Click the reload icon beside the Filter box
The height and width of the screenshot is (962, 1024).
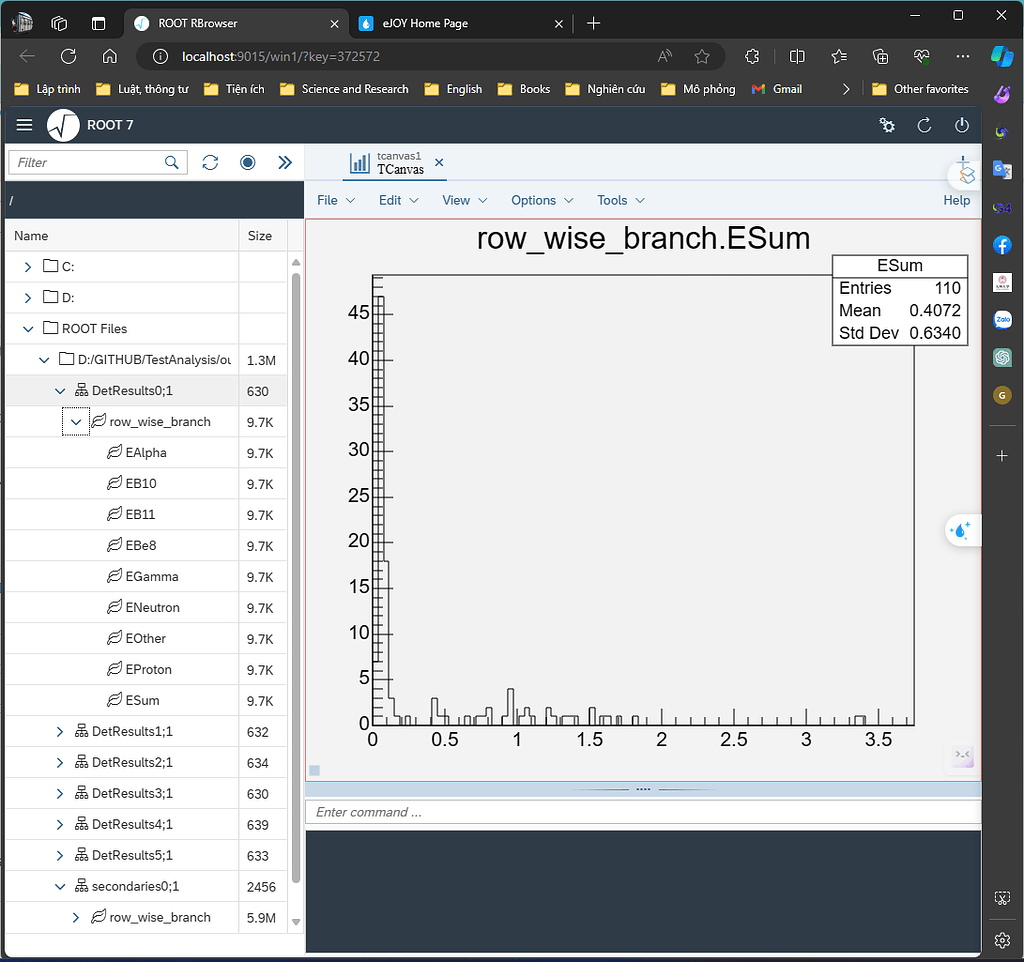click(210, 162)
